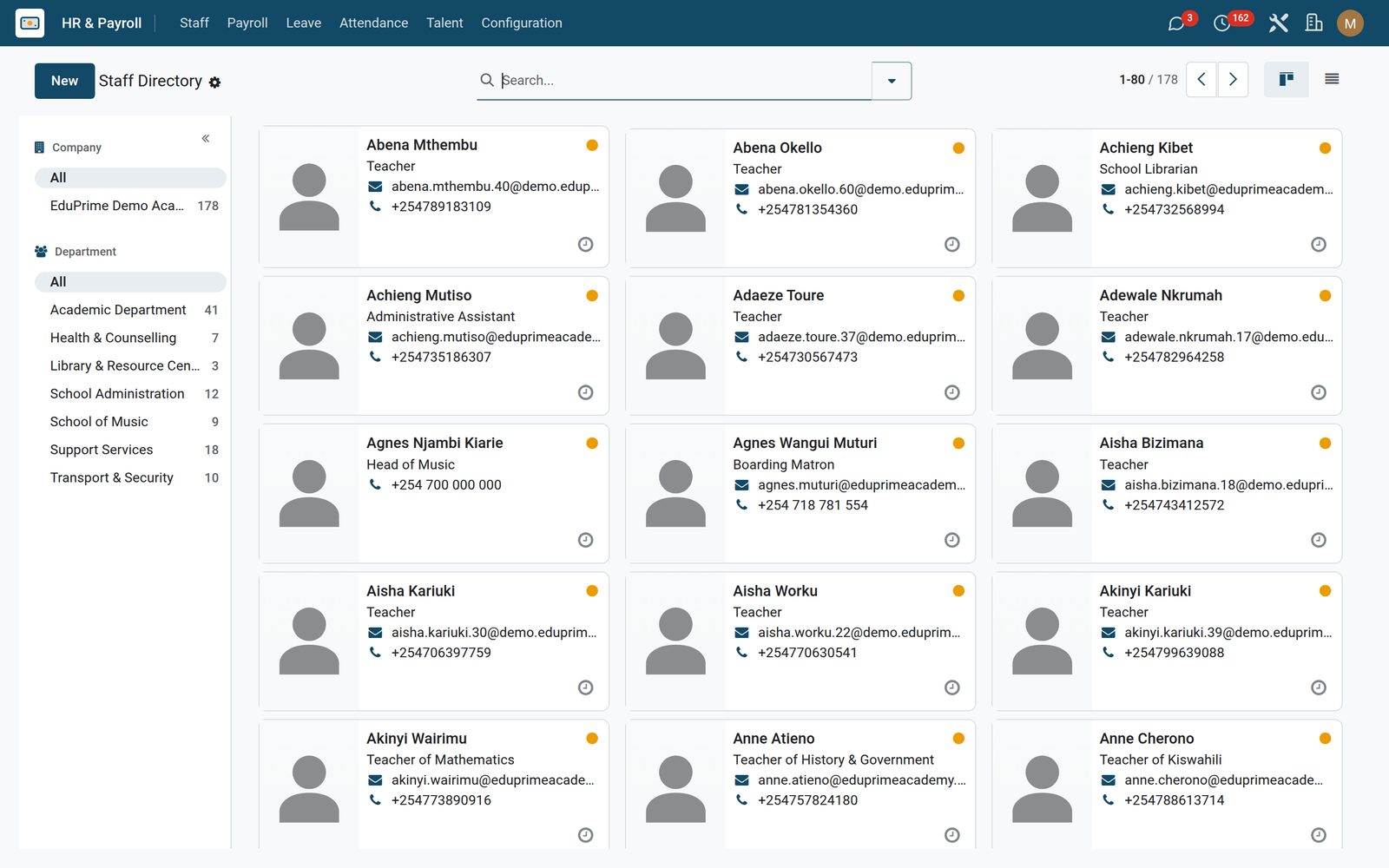This screenshot has height=868, width=1389.
Task: Click Achieng Mutiso's orange status dot
Action: pyautogui.click(x=592, y=296)
